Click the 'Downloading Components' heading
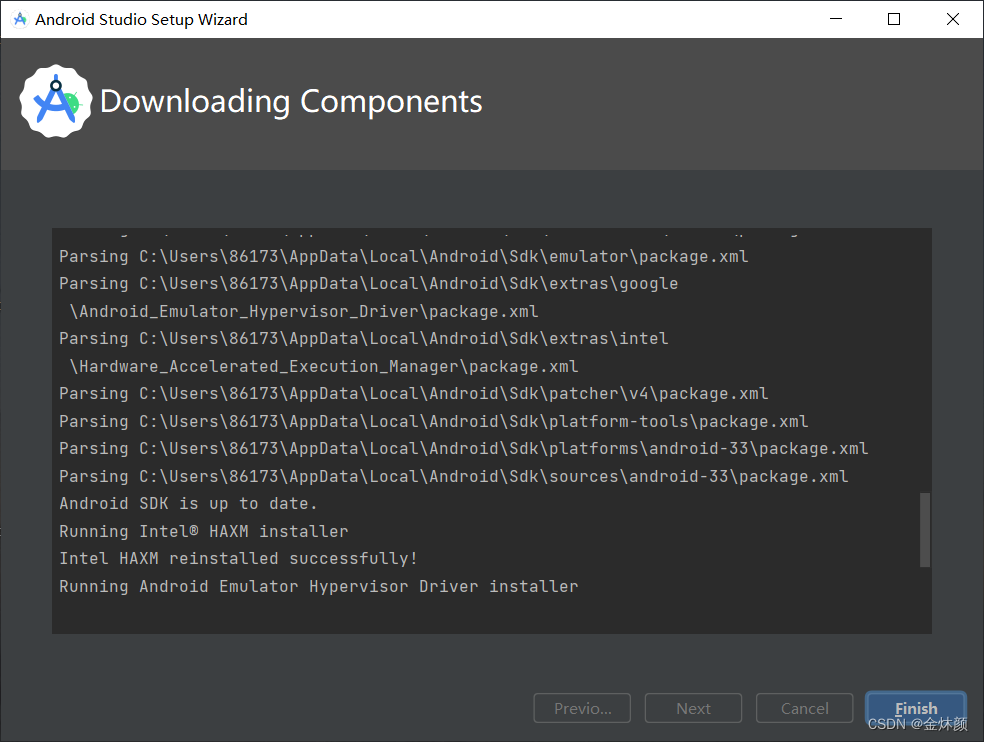Screen dimensions: 984x742 coord(291,101)
